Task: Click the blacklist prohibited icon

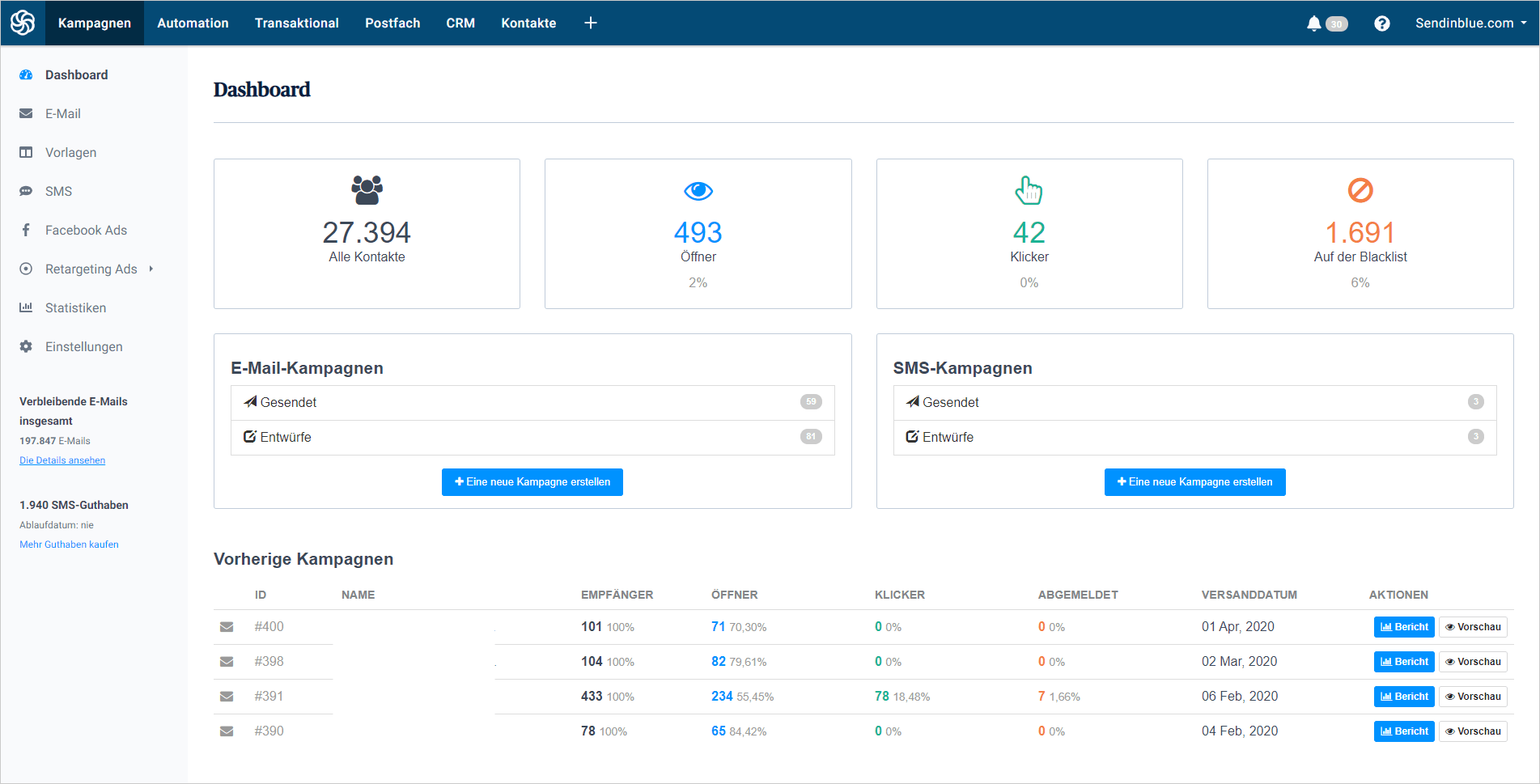Action: tap(1360, 190)
